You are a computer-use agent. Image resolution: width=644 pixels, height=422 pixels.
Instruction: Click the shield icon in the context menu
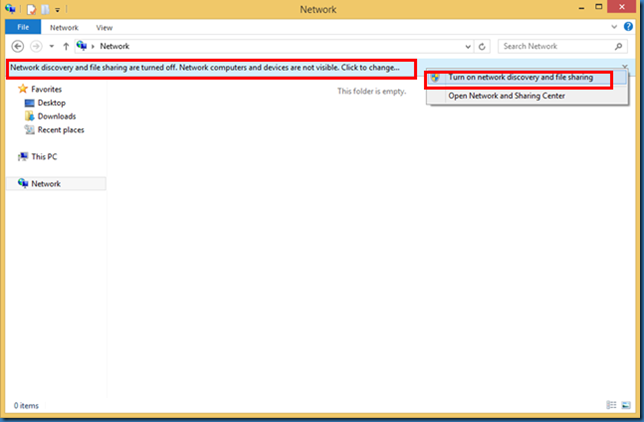435,77
